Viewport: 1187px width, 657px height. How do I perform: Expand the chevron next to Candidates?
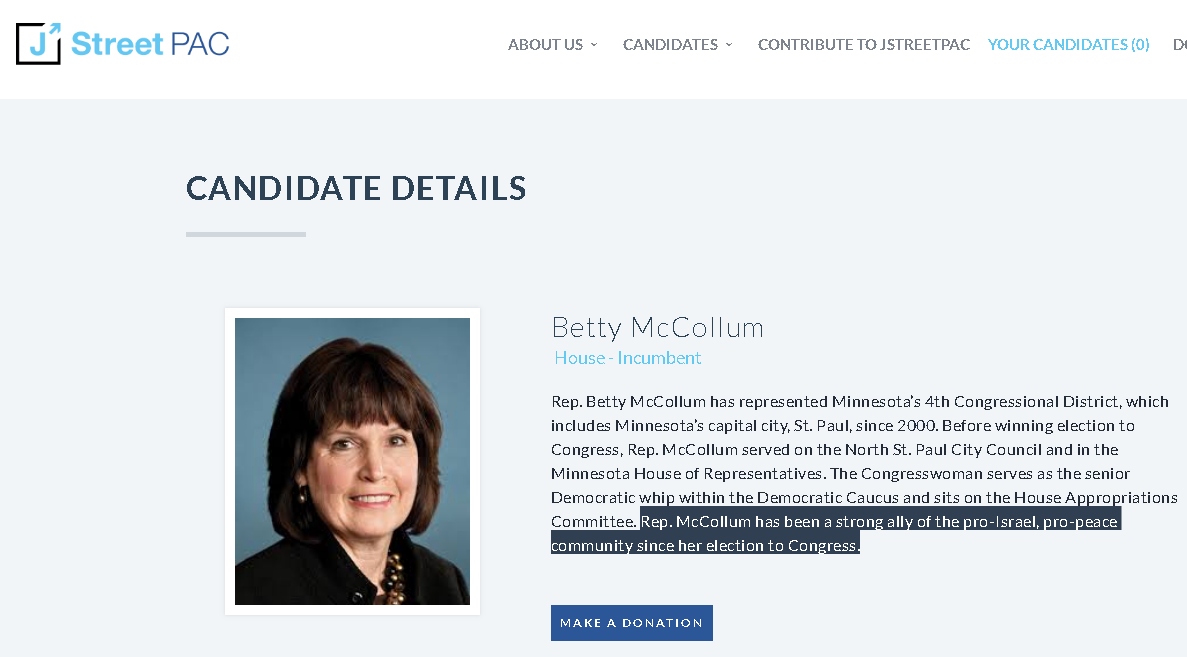point(729,45)
